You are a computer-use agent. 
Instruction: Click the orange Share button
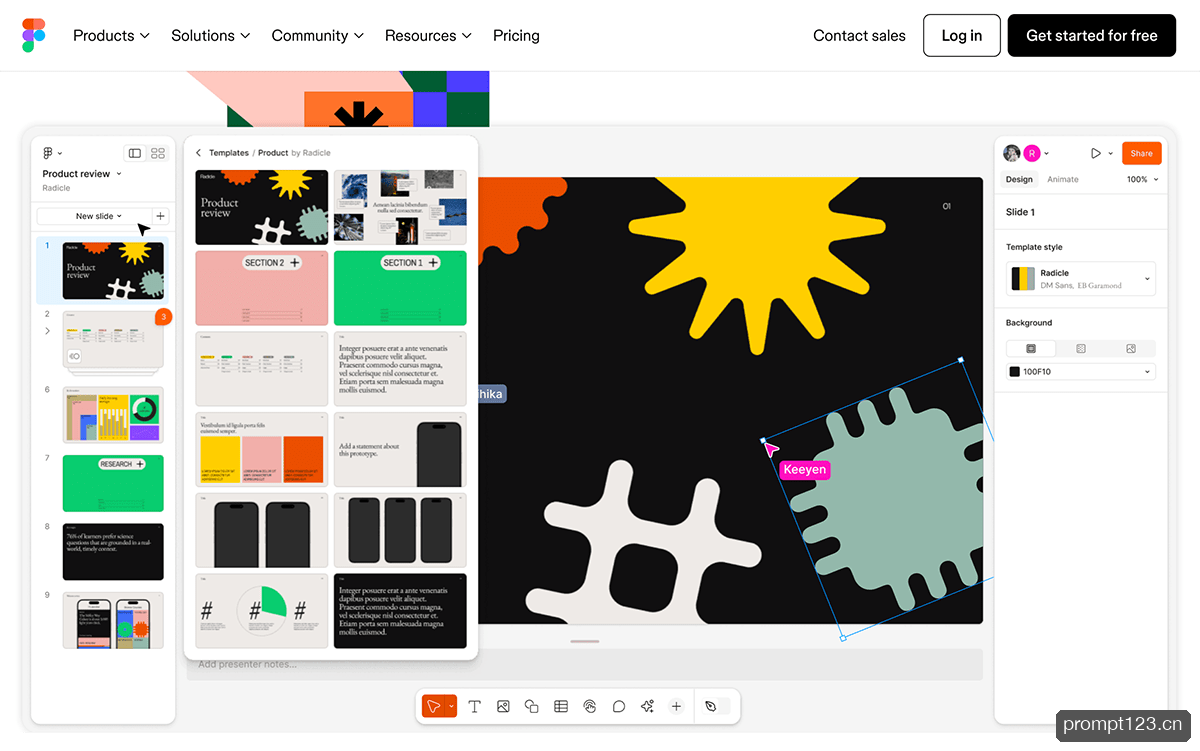click(x=1141, y=153)
